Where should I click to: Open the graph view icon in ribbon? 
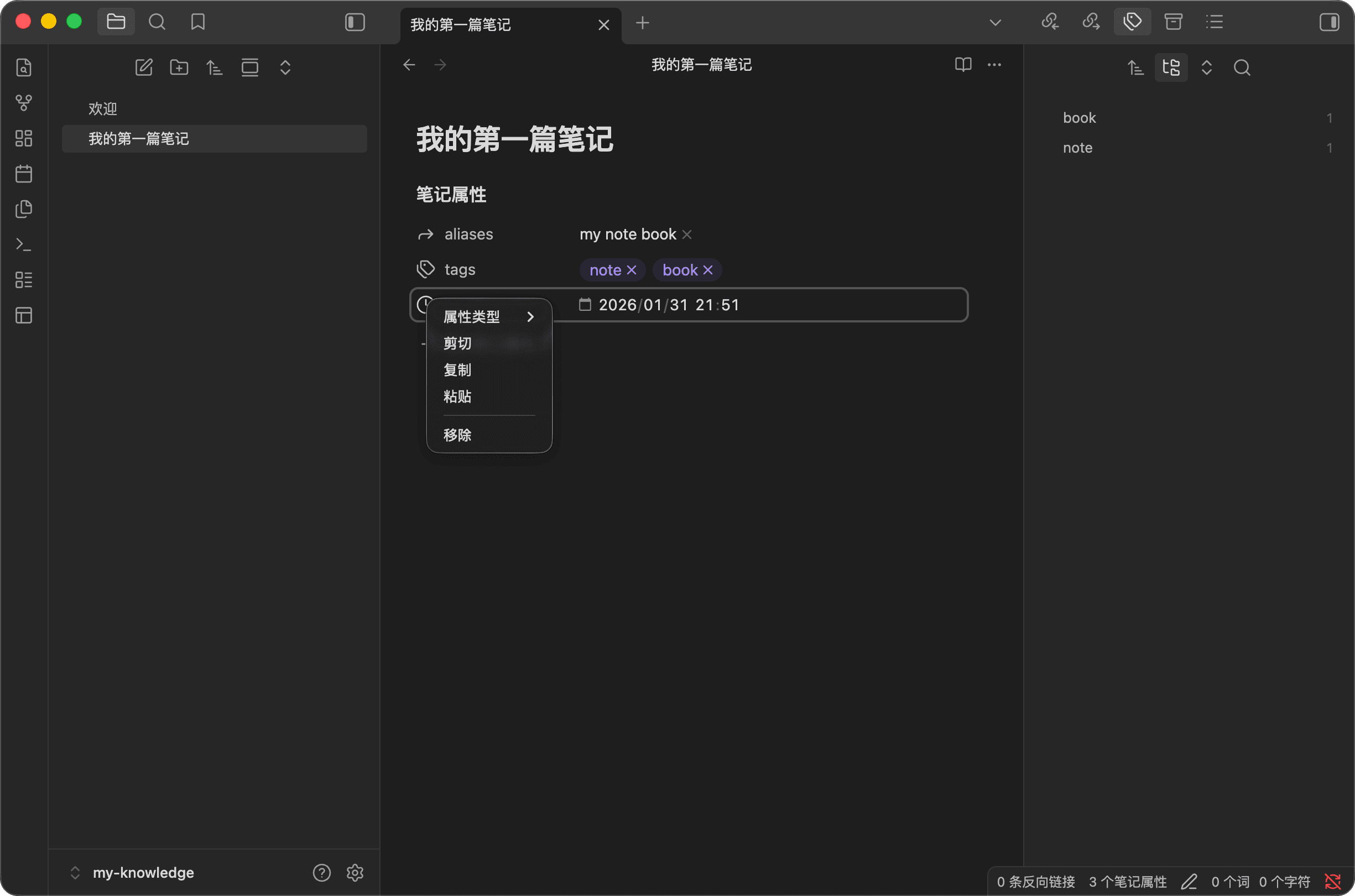click(x=23, y=103)
